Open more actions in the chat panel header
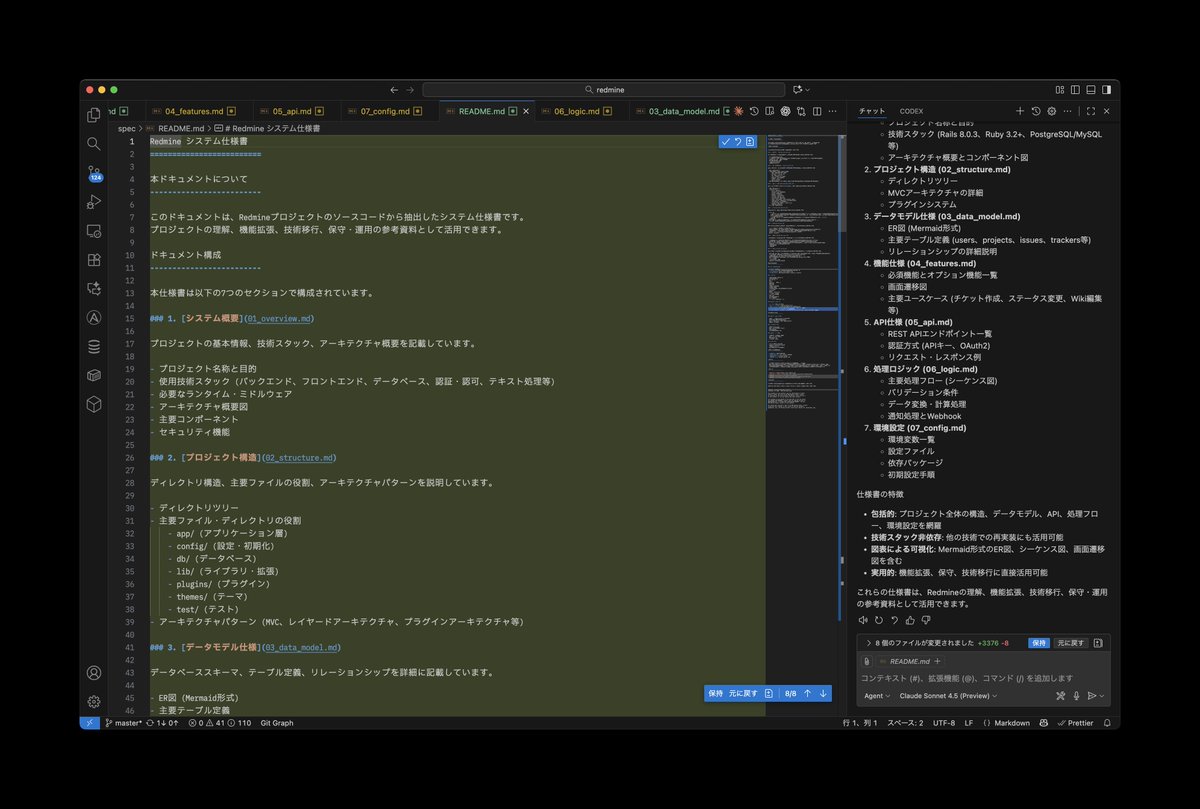The image size is (1200, 809). [1067, 111]
